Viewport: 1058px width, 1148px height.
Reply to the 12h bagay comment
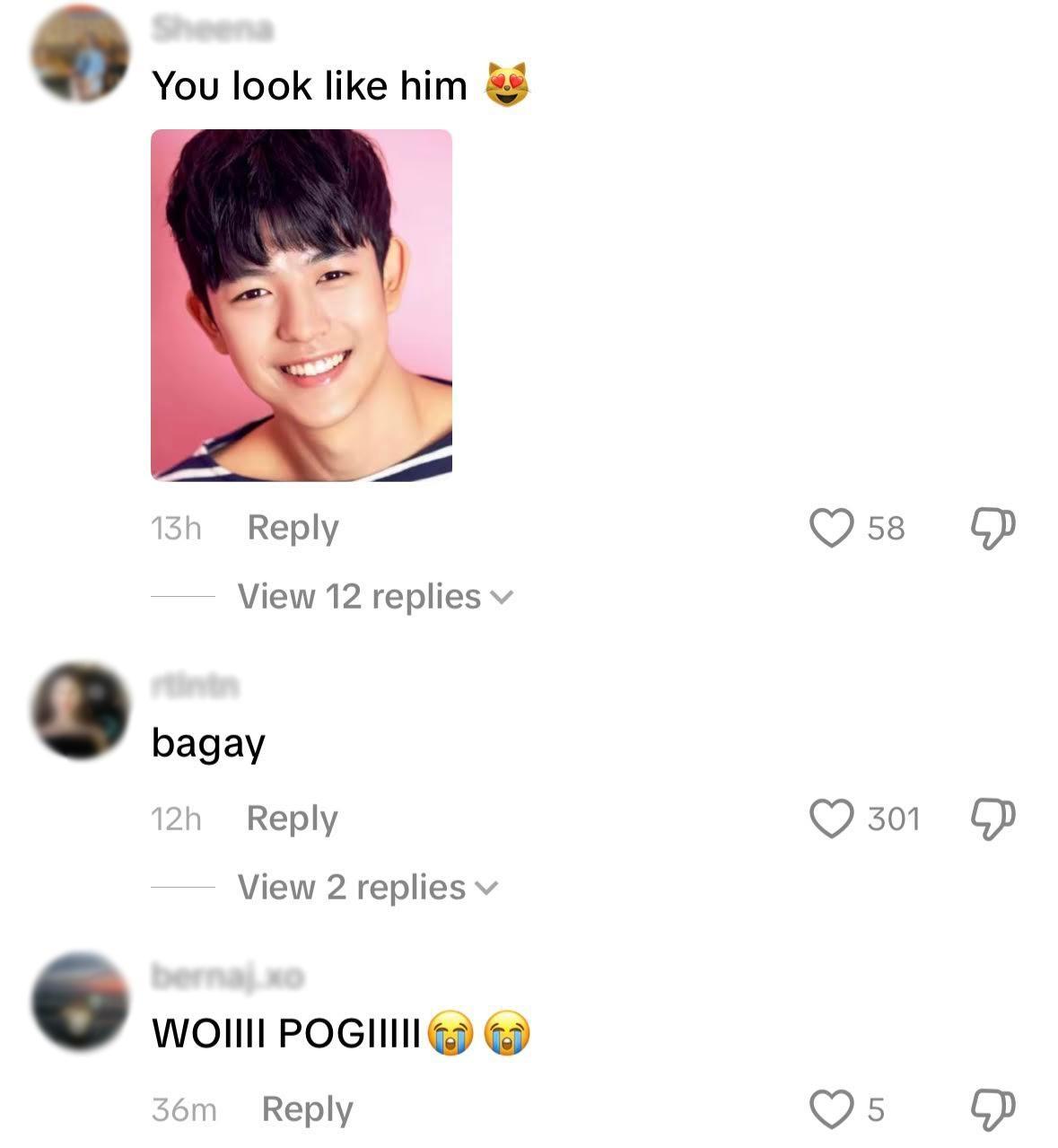[x=292, y=819]
